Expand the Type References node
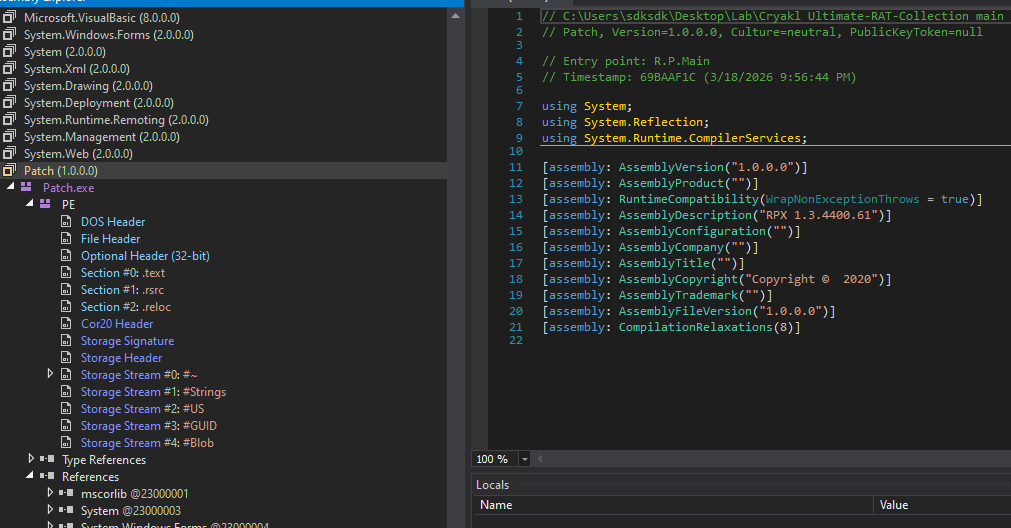Screen dimensions: 1011x528 31,460
